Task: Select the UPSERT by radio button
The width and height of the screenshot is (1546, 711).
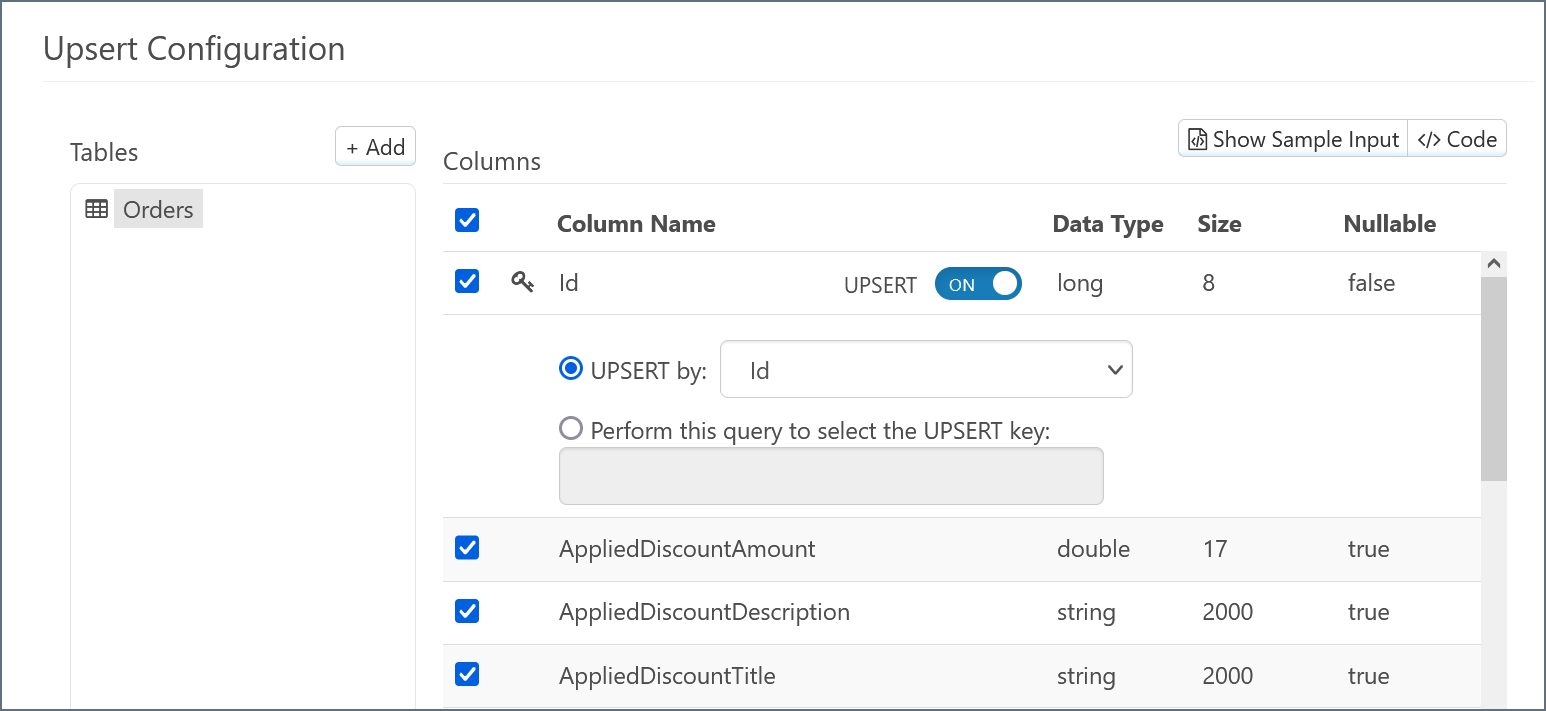Action: click(571, 369)
